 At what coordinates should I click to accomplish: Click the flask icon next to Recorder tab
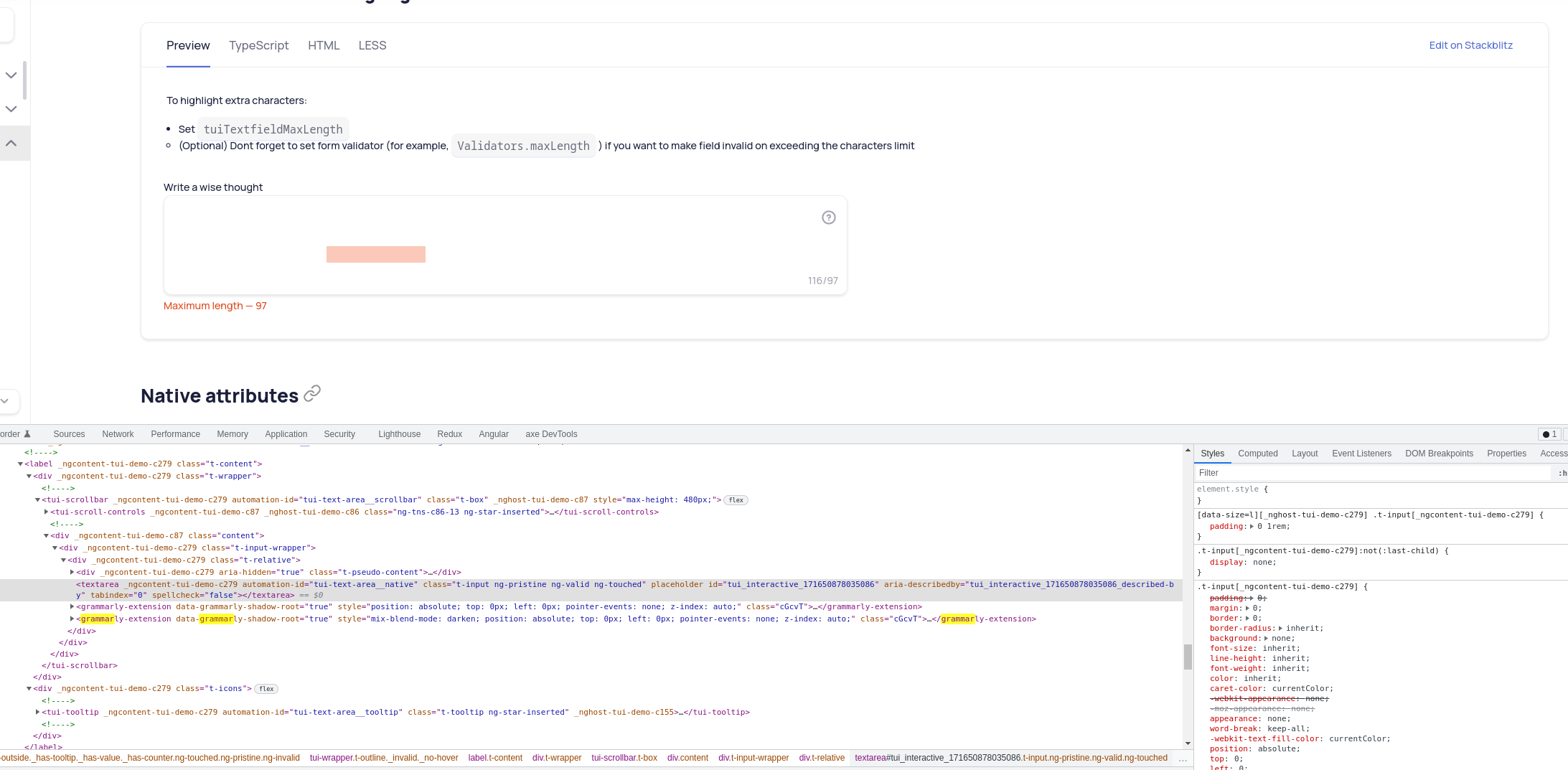coord(27,434)
